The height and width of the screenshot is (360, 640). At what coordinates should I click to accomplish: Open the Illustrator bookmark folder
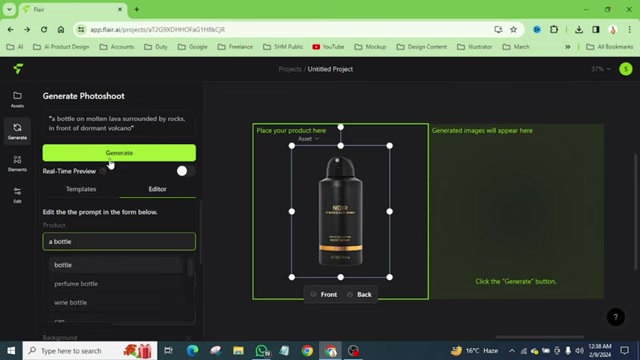475,47
